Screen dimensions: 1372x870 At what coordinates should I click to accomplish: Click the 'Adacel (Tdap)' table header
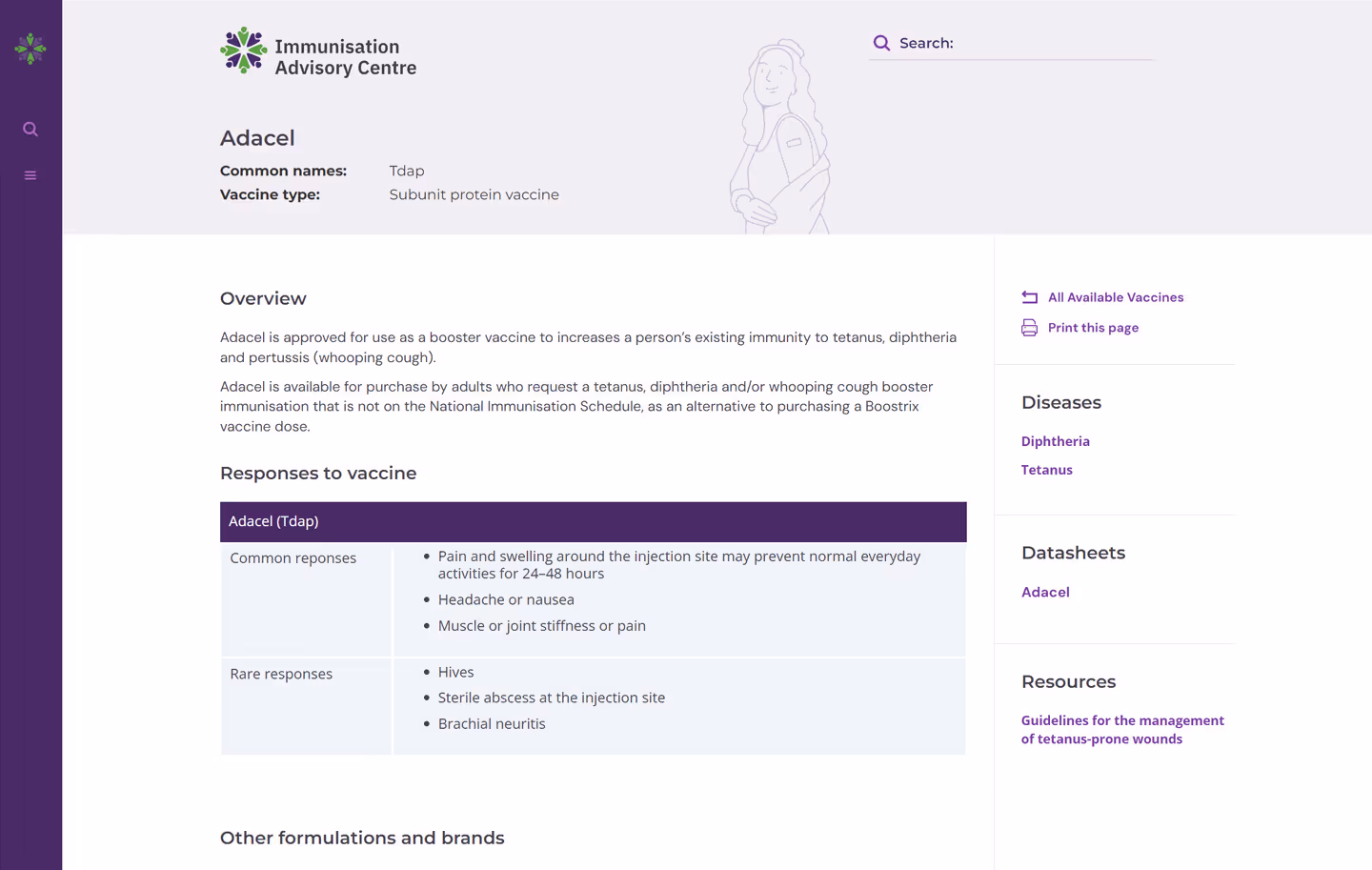click(x=593, y=521)
